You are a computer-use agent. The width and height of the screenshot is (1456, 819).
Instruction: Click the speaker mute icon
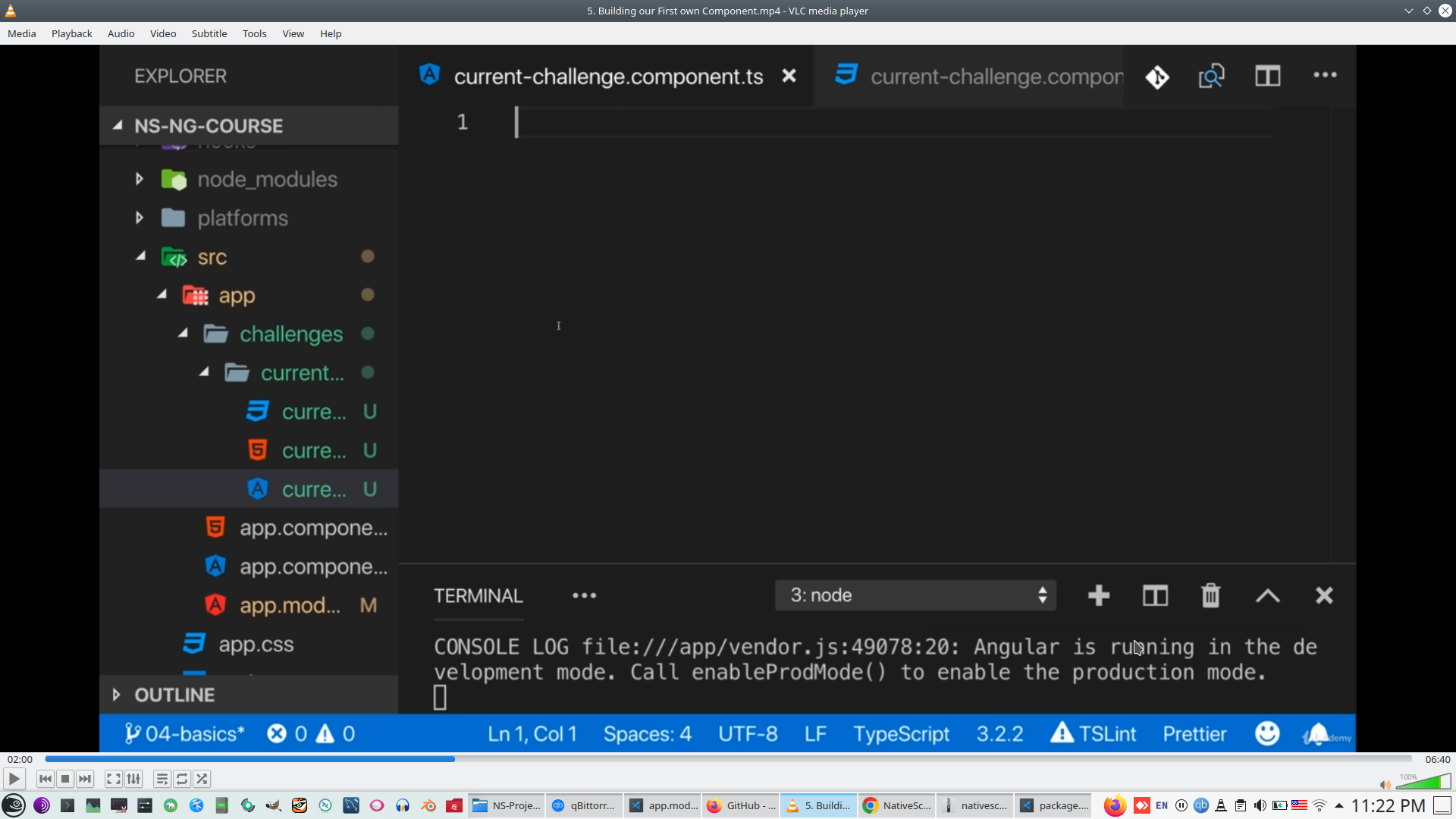click(x=1385, y=785)
